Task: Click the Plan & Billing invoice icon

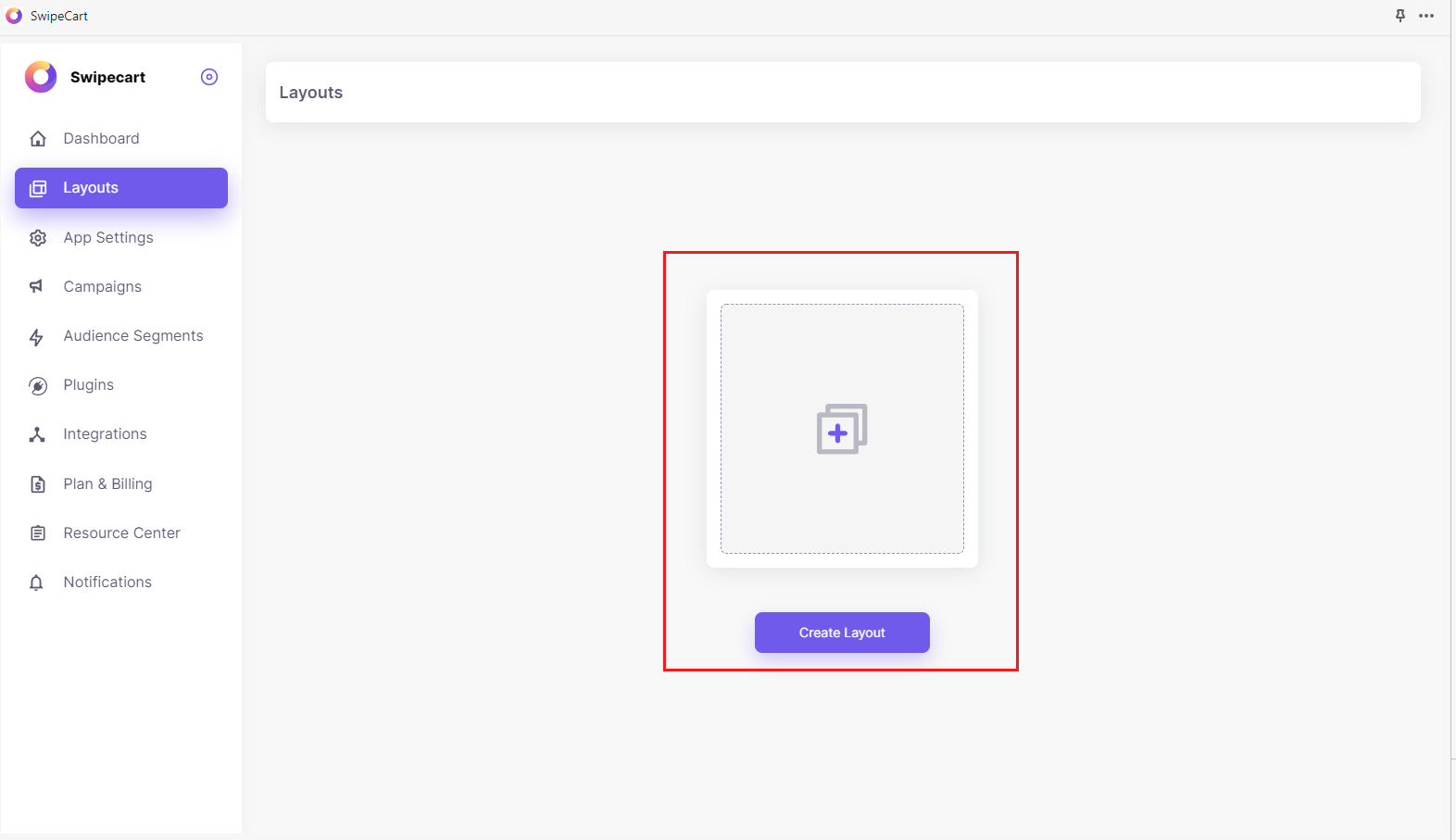Action: 38,484
